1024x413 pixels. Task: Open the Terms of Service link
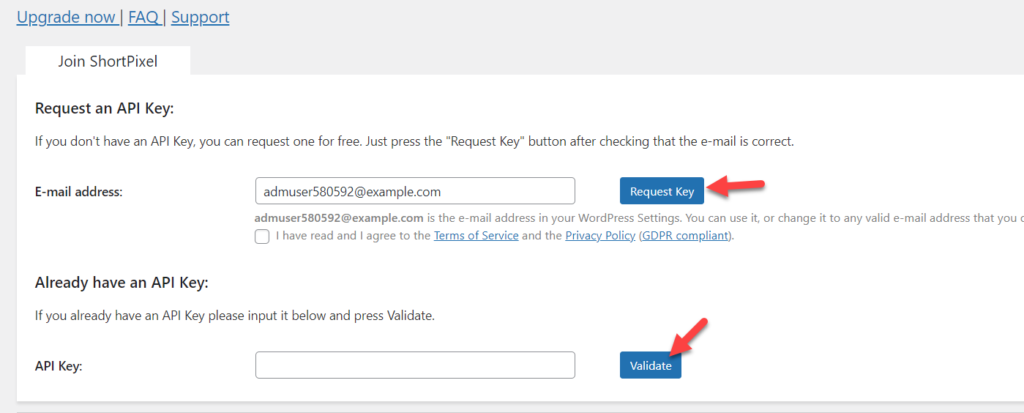[476, 236]
